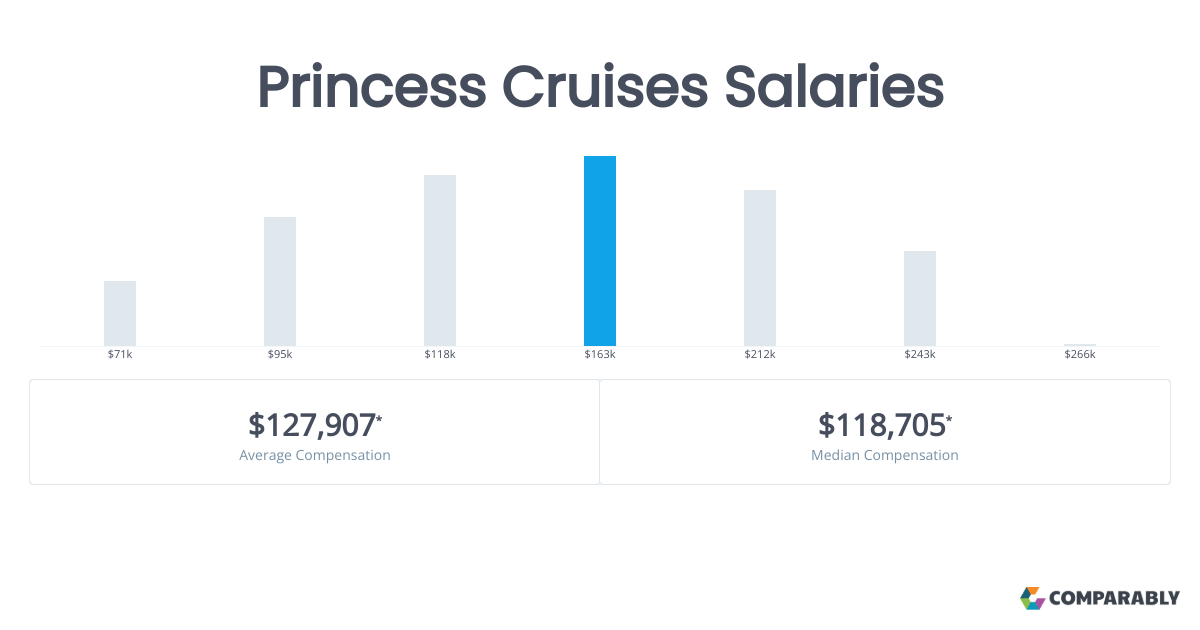This screenshot has width=1200, height=630.
Task: Click the bar above the $243k label
Action: (x=920, y=298)
